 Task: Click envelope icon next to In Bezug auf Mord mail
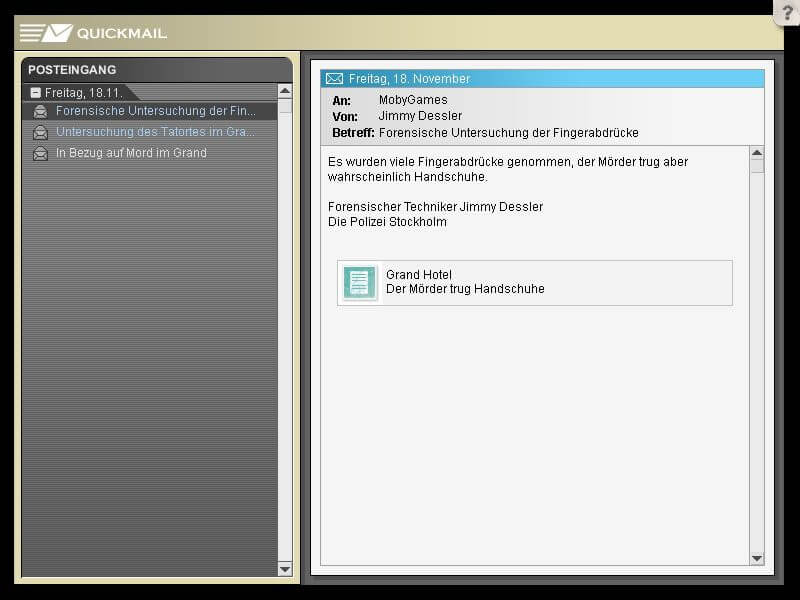pos(40,153)
